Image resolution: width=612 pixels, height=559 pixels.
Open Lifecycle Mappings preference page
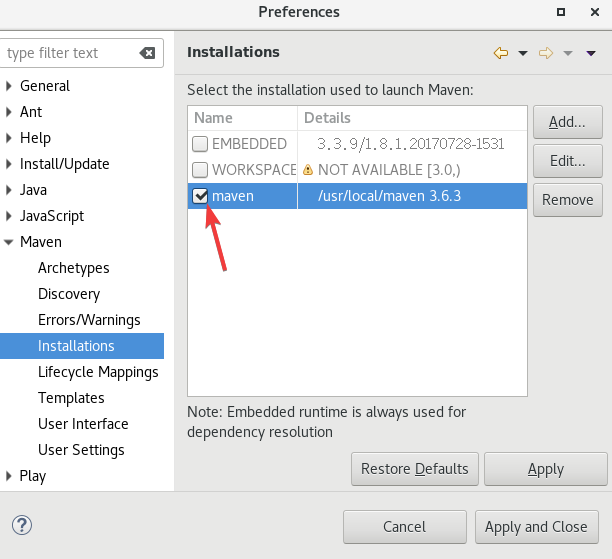(x=98, y=372)
